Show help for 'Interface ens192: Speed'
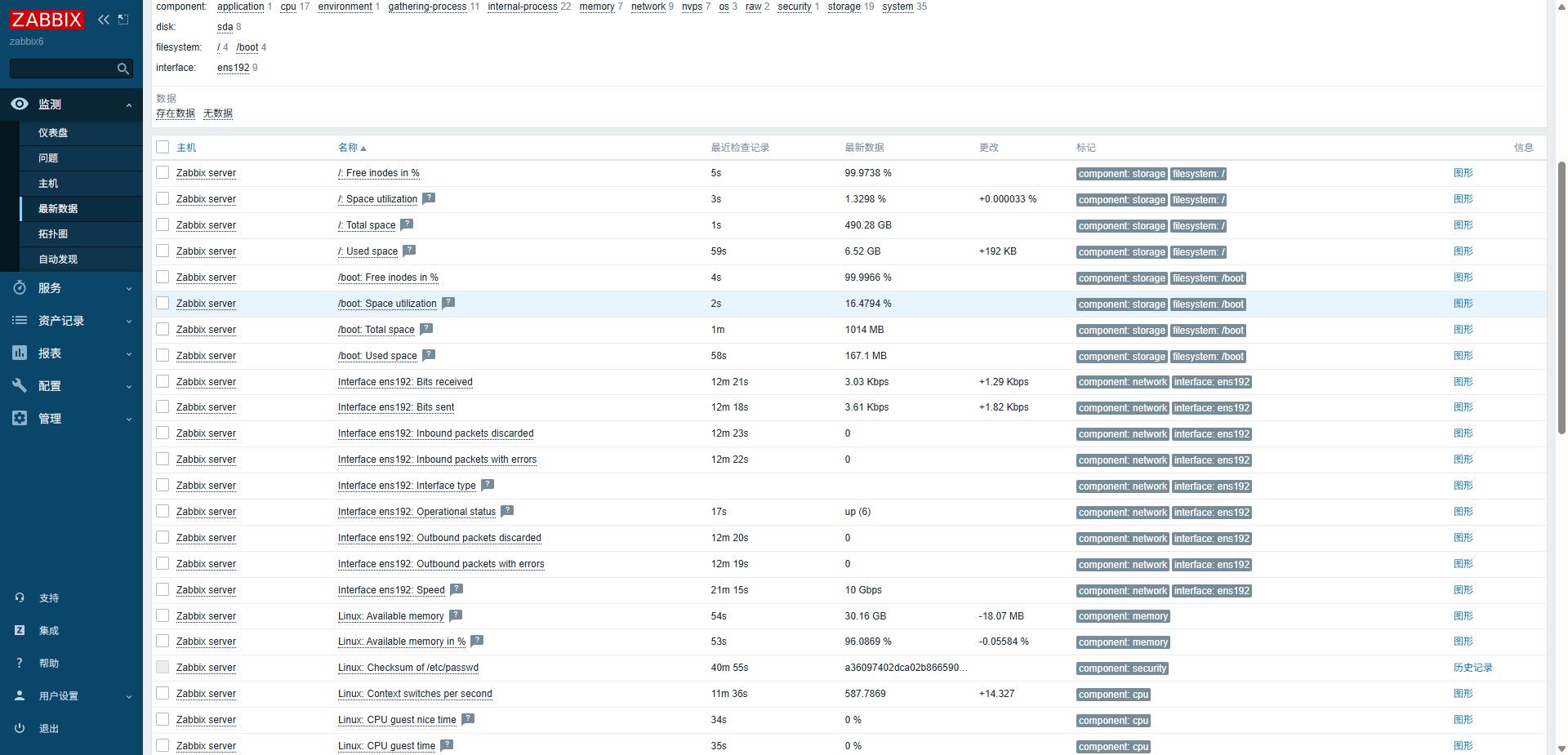 457,589
